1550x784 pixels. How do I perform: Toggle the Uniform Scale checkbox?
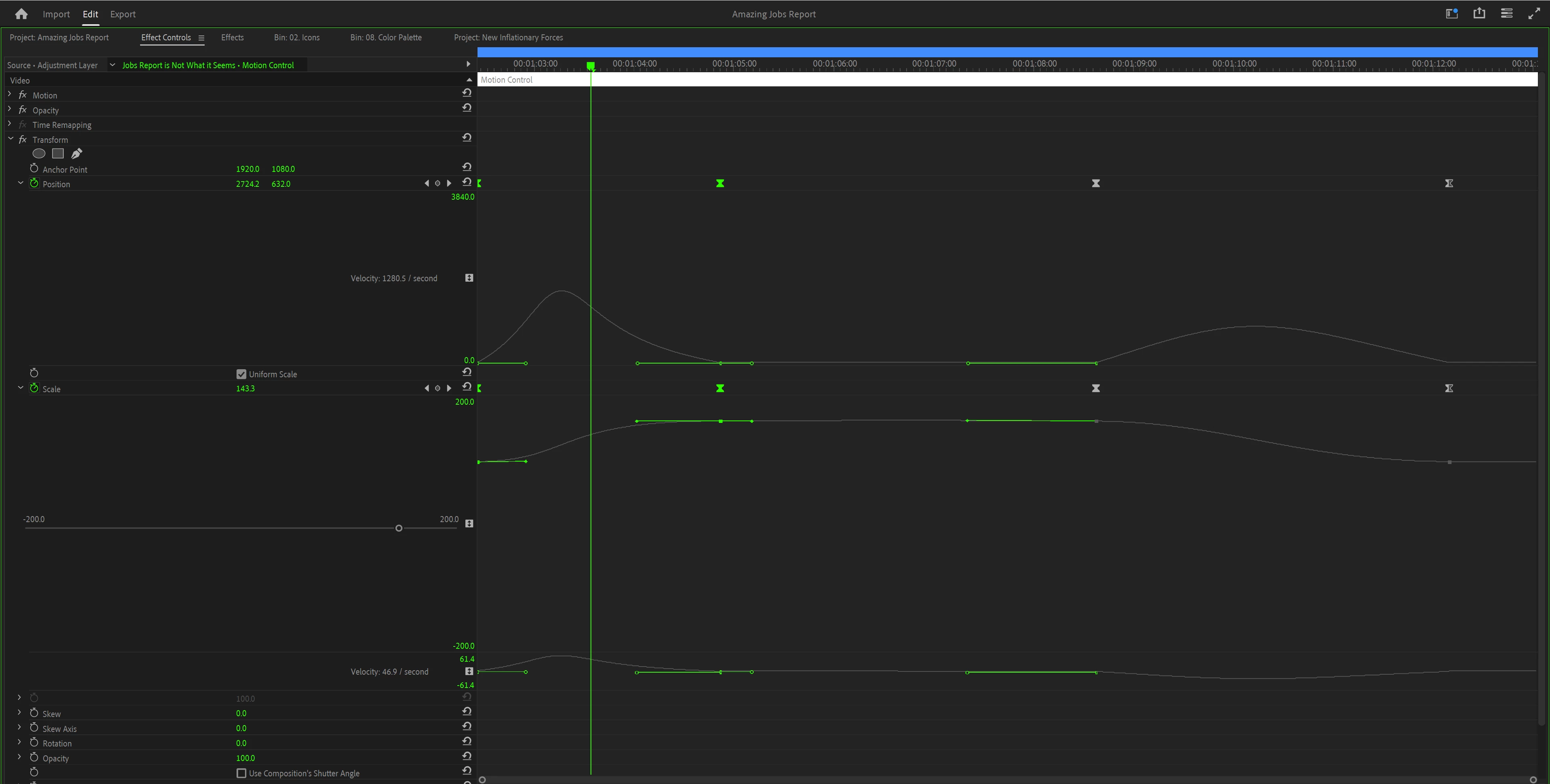(241, 374)
